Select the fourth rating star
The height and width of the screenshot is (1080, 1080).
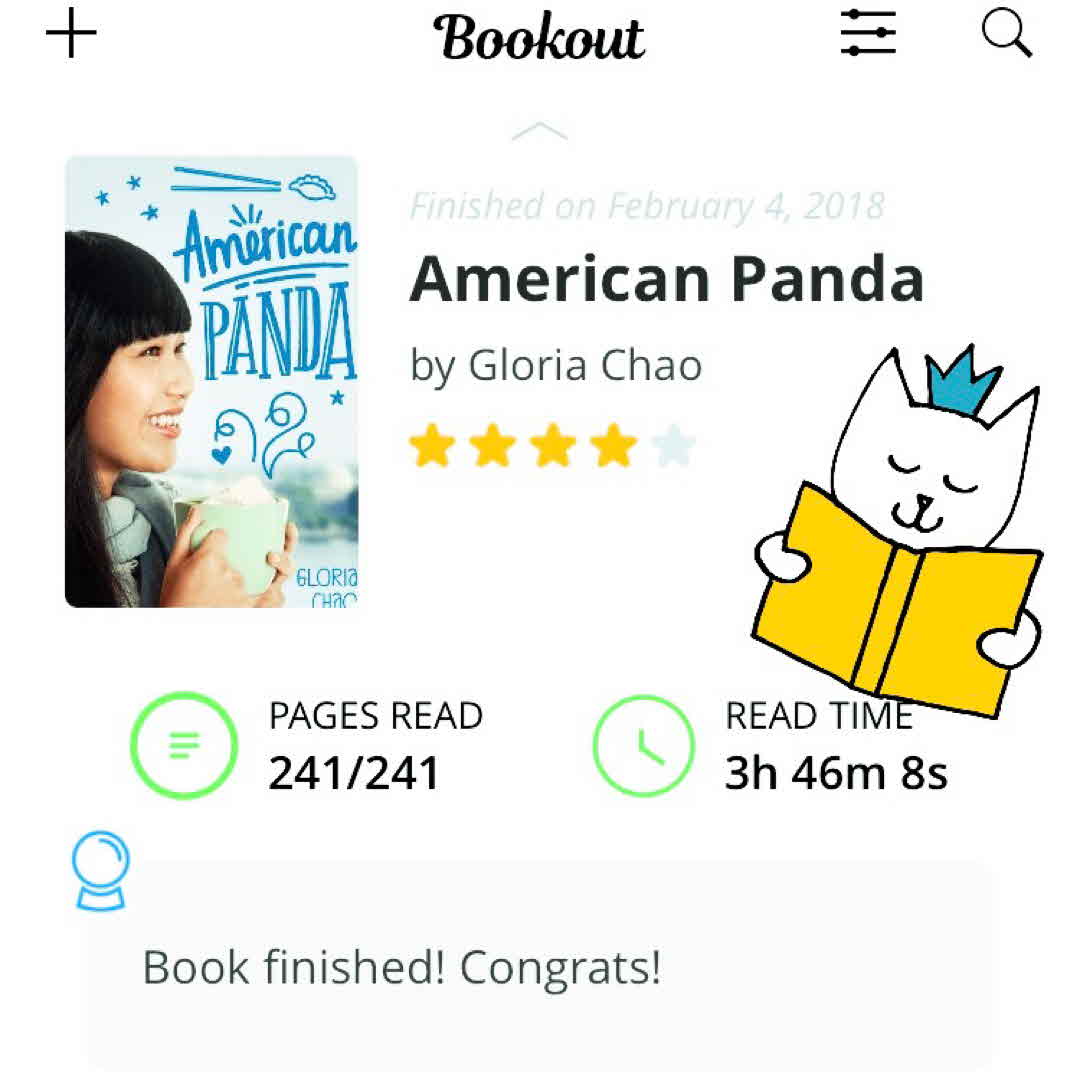coord(613,446)
